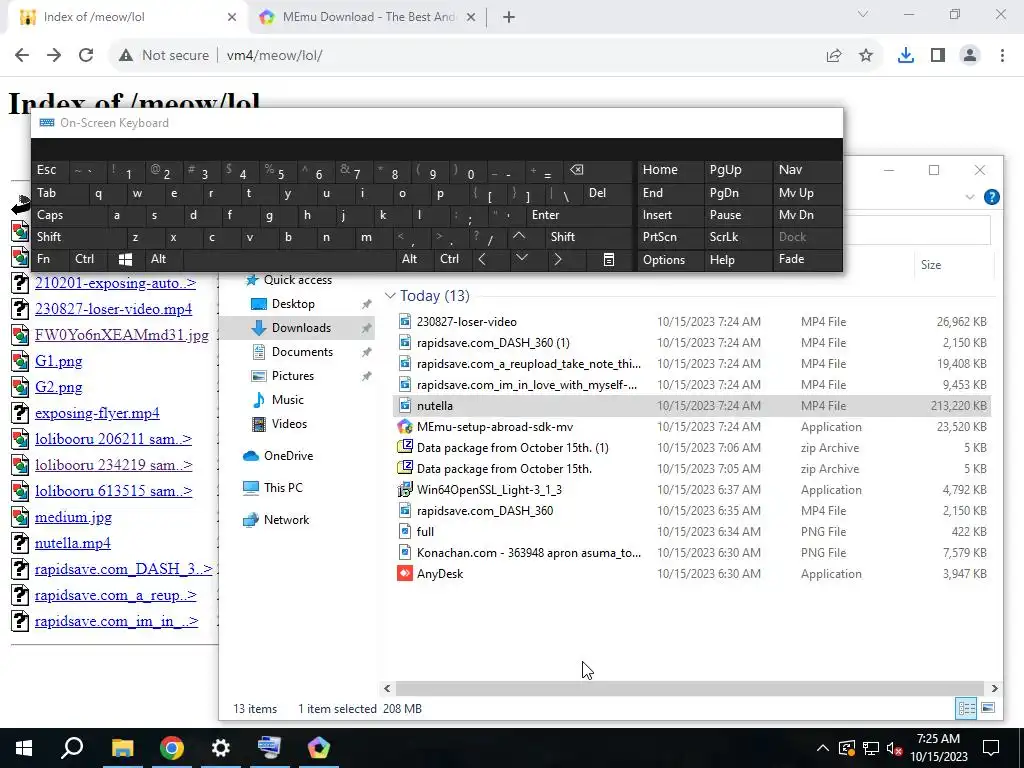Open a new browser tab
The height and width of the screenshot is (768, 1024).
pyautogui.click(x=509, y=18)
